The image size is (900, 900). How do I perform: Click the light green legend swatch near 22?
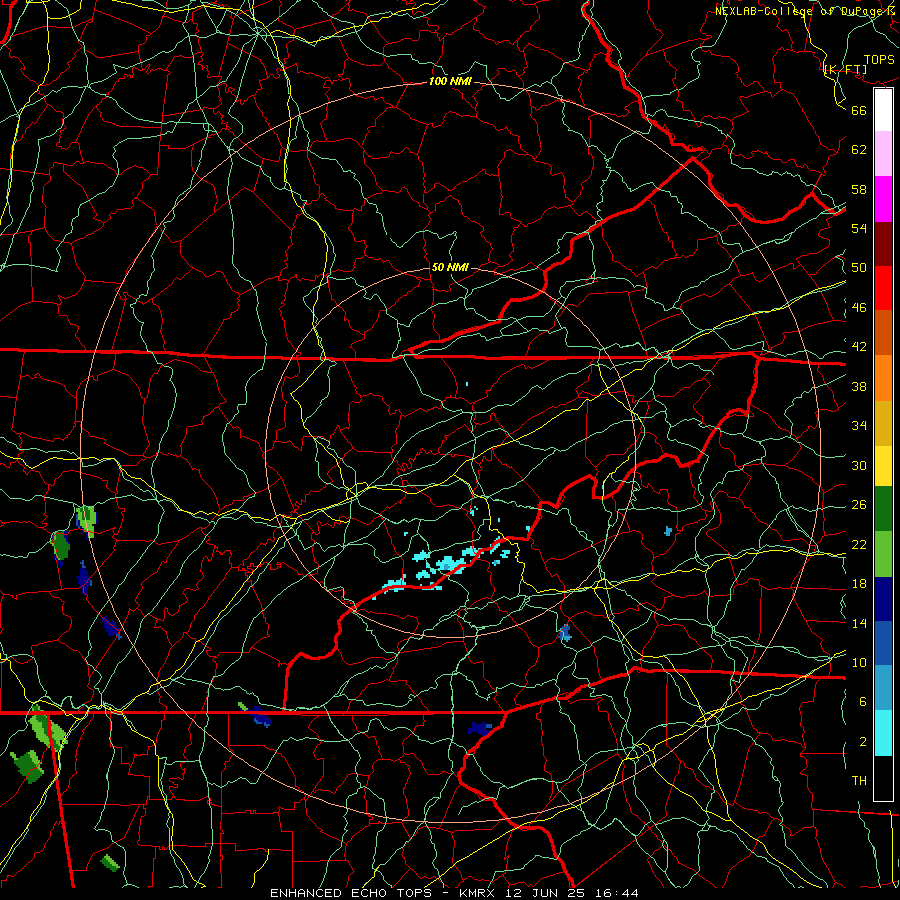click(883, 554)
